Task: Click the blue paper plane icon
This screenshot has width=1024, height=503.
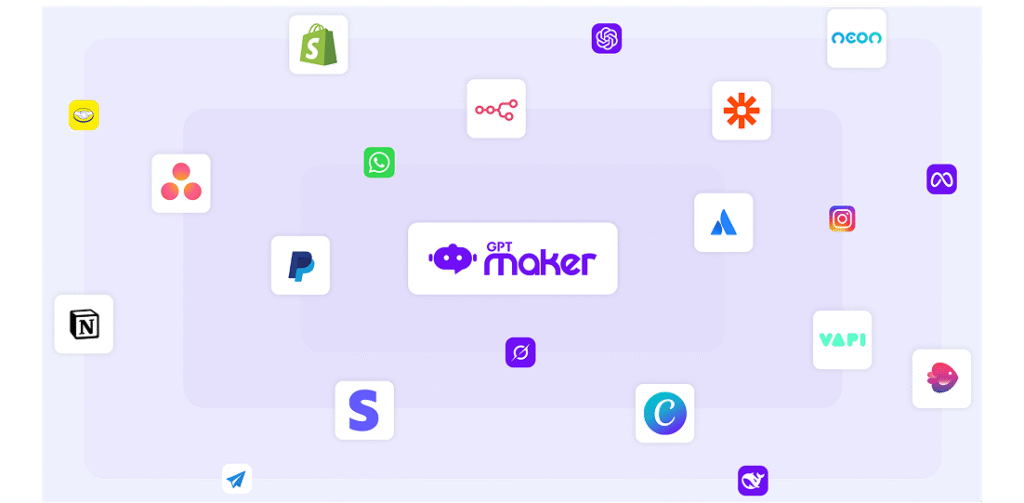Action: (237, 479)
